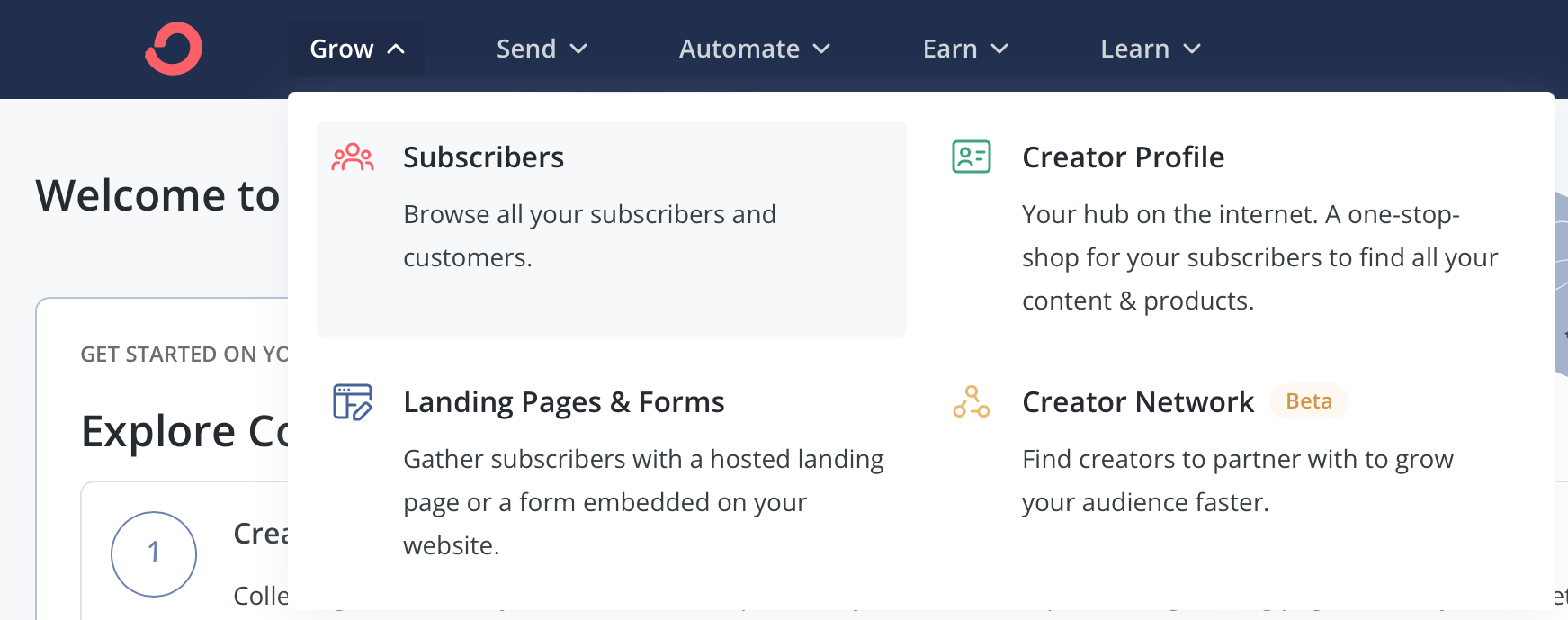Expand the Automate dropdown chevron
1568x620 pixels.
(821, 49)
